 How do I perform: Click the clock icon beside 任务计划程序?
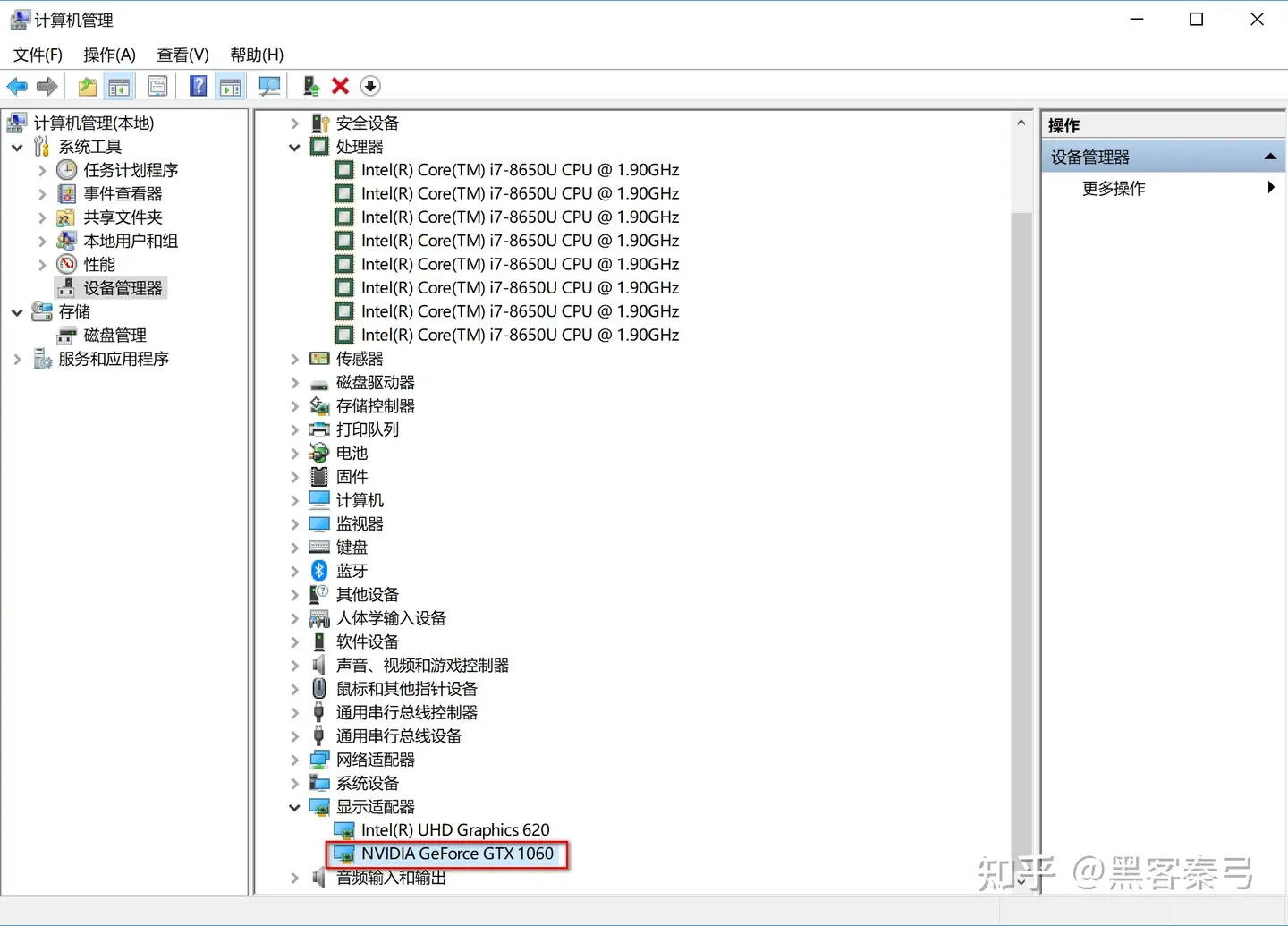[67, 170]
